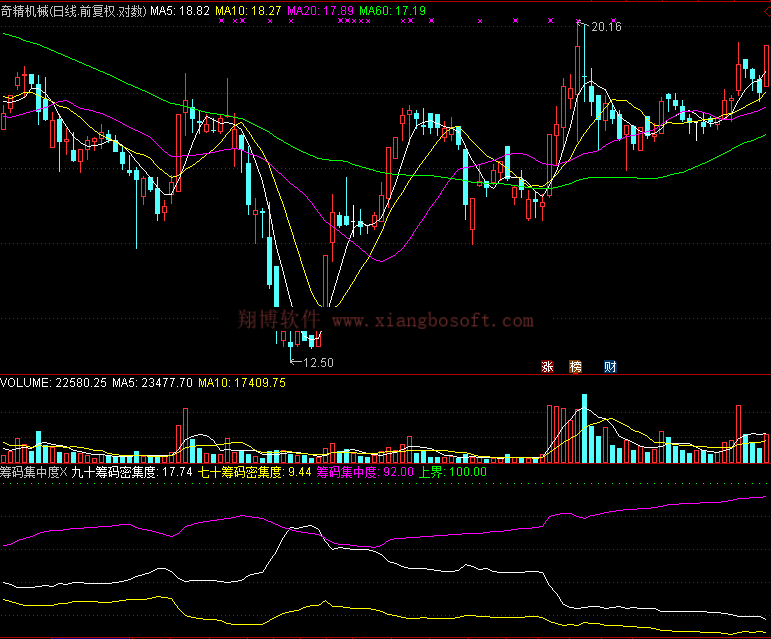The image size is (771, 639).
Task: Click the arrow pointing to 12.50 low
Action: click(x=294, y=361)
